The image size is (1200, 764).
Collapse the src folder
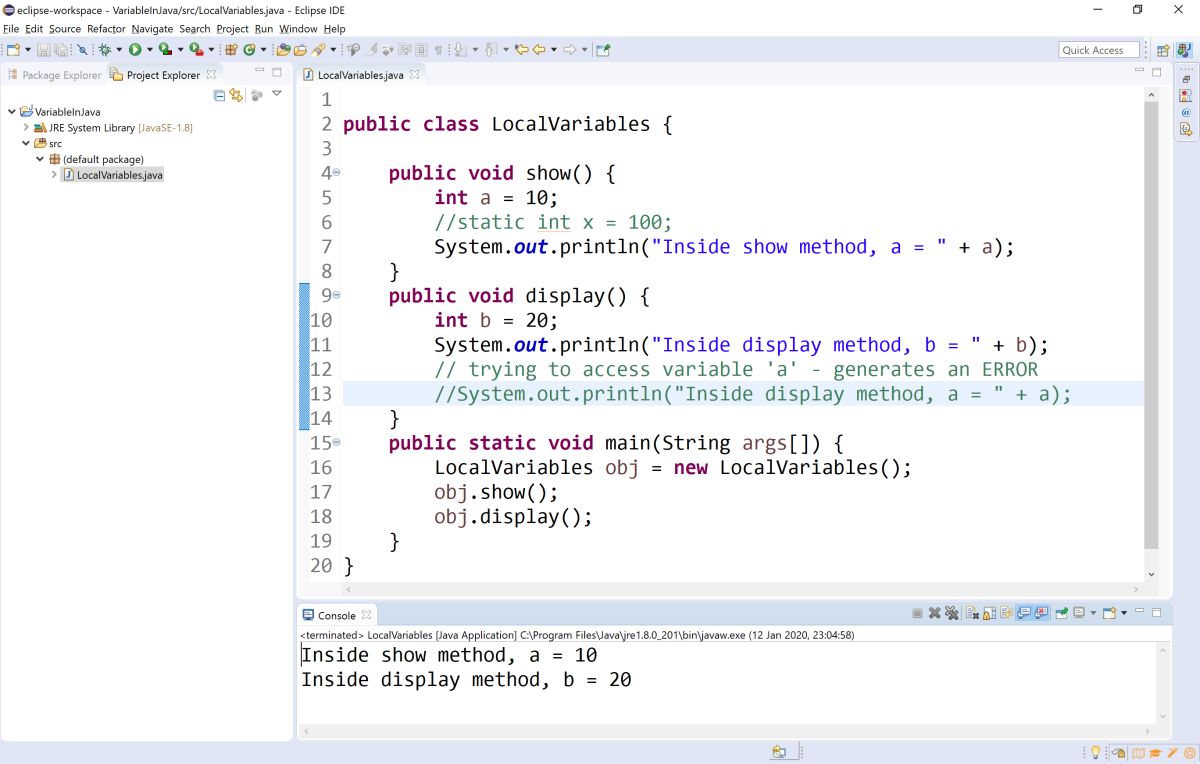(26, 143)
